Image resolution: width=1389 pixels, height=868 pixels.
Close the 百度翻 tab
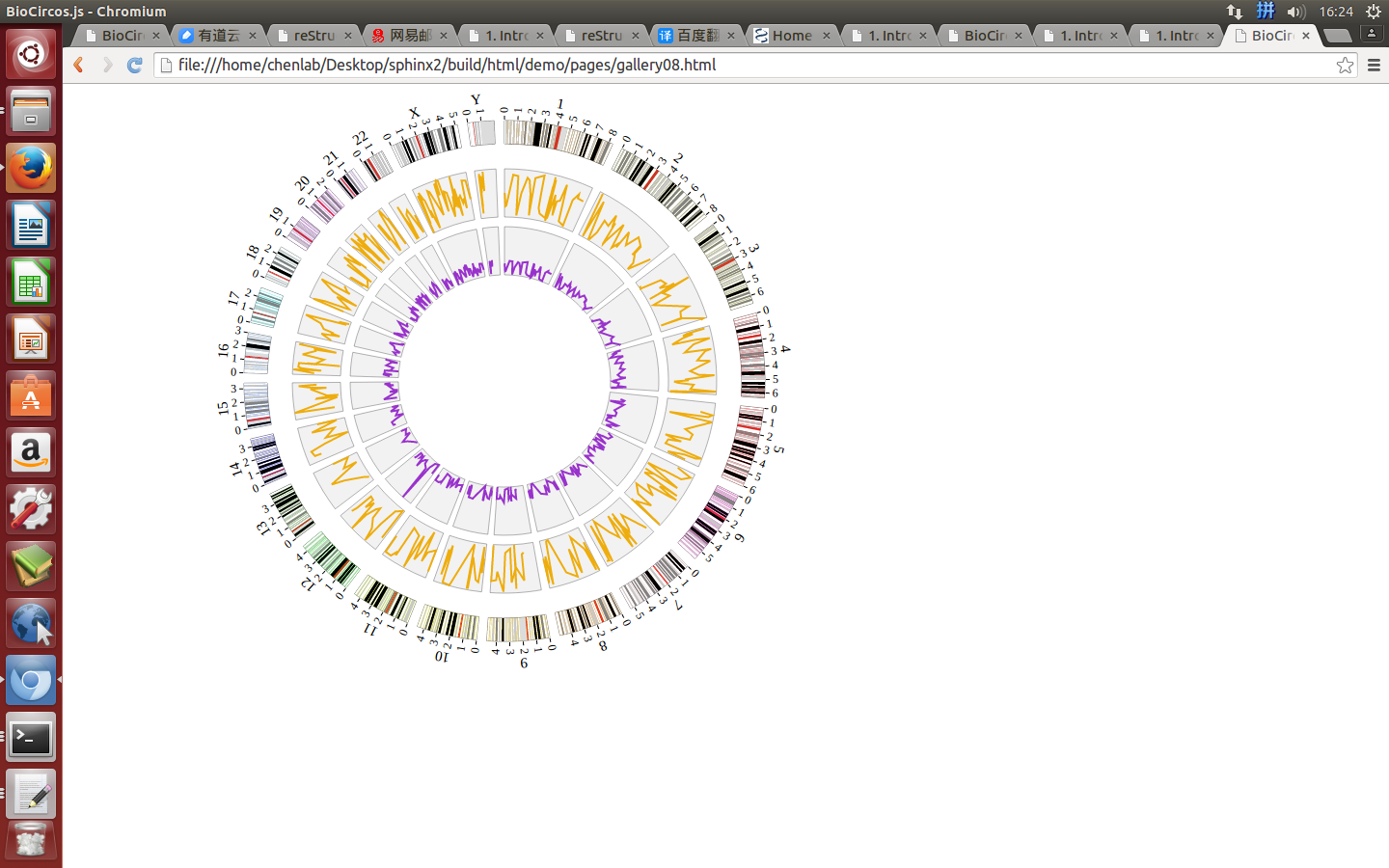(731, 35)
